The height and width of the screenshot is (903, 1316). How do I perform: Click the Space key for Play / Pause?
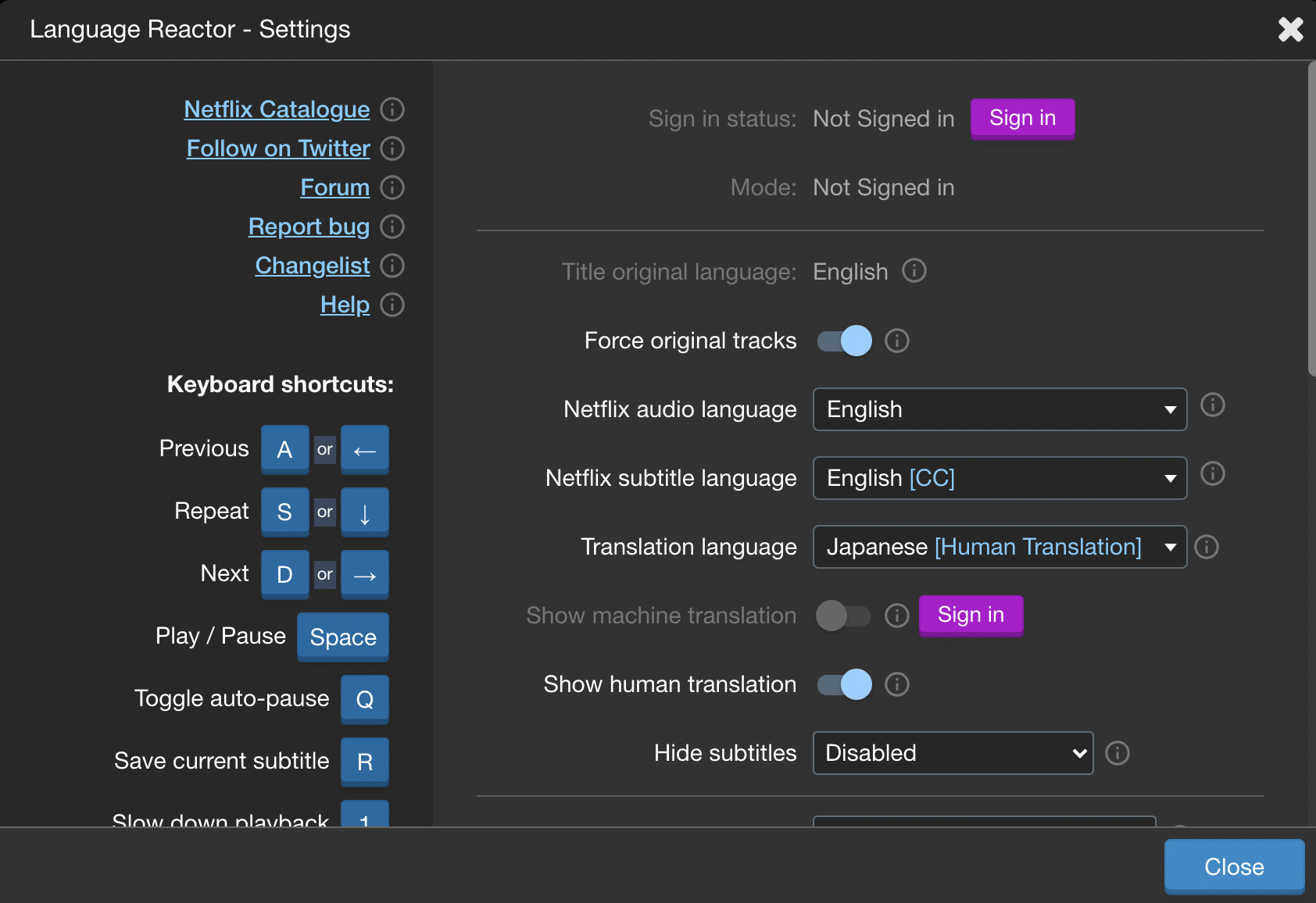(343, 637)
